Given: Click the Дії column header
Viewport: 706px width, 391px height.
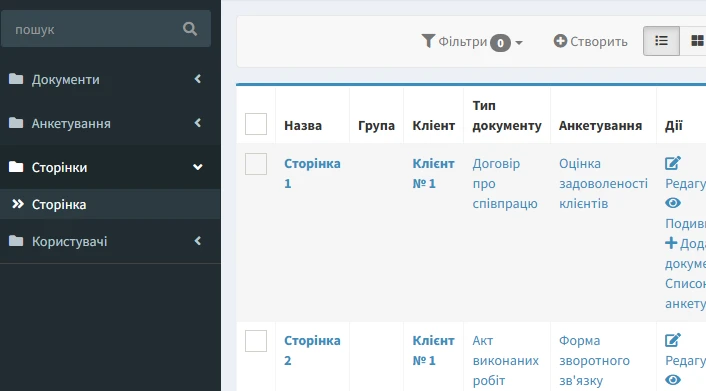Looking at the screenshot, I should point(674,125).
